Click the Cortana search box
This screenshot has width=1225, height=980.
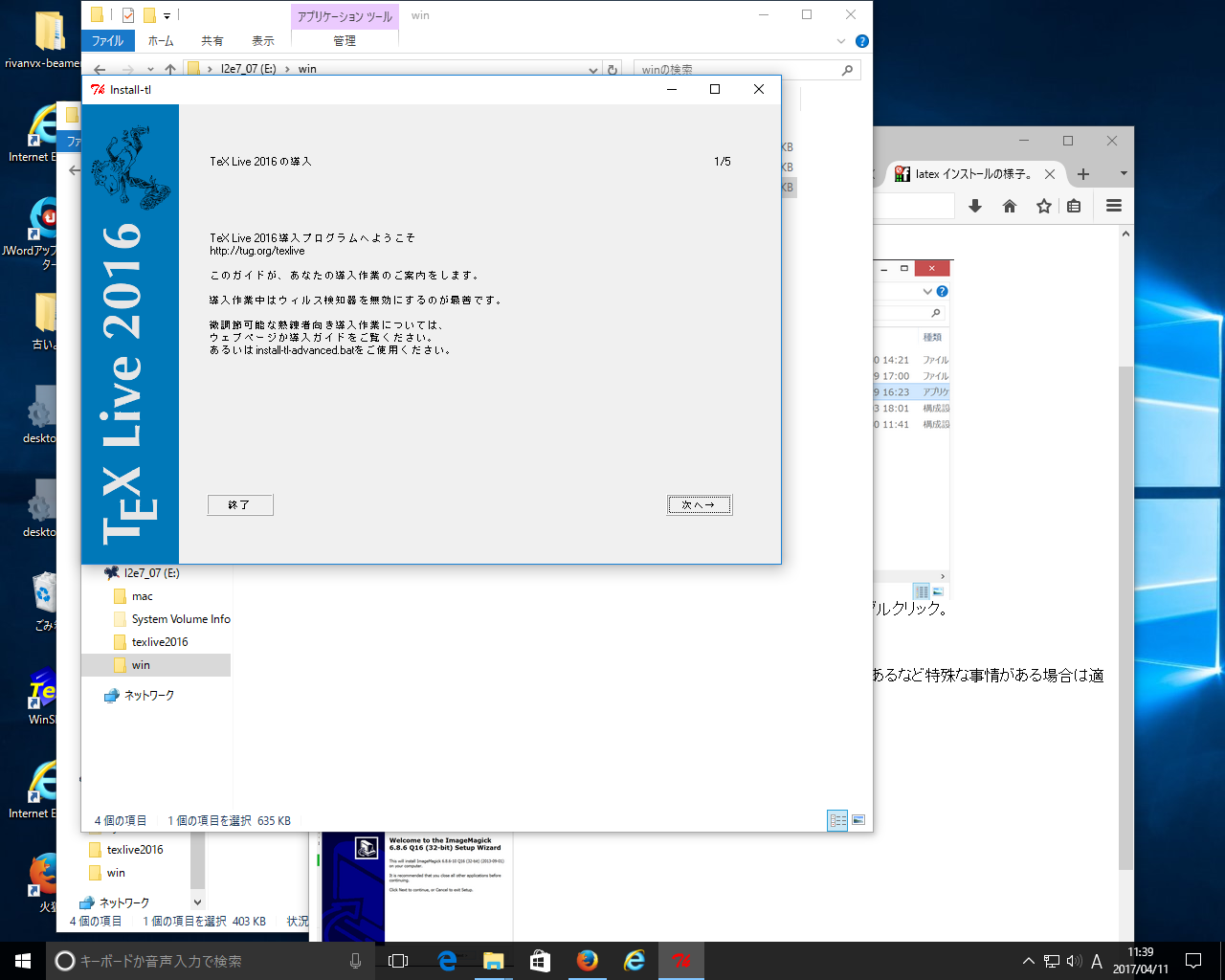coord(211,961)
